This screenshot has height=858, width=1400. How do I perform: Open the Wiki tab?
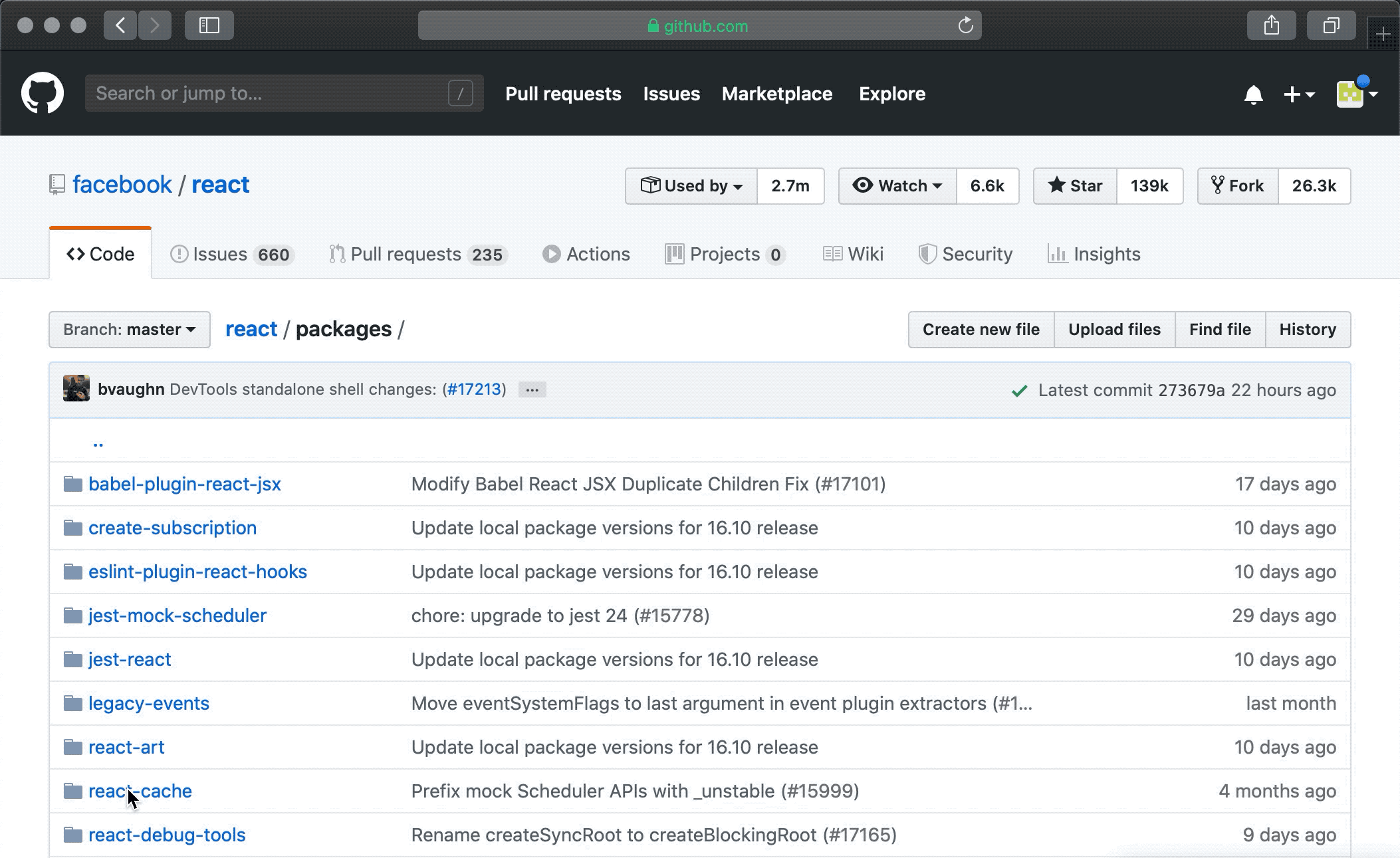tap(853, 254)
